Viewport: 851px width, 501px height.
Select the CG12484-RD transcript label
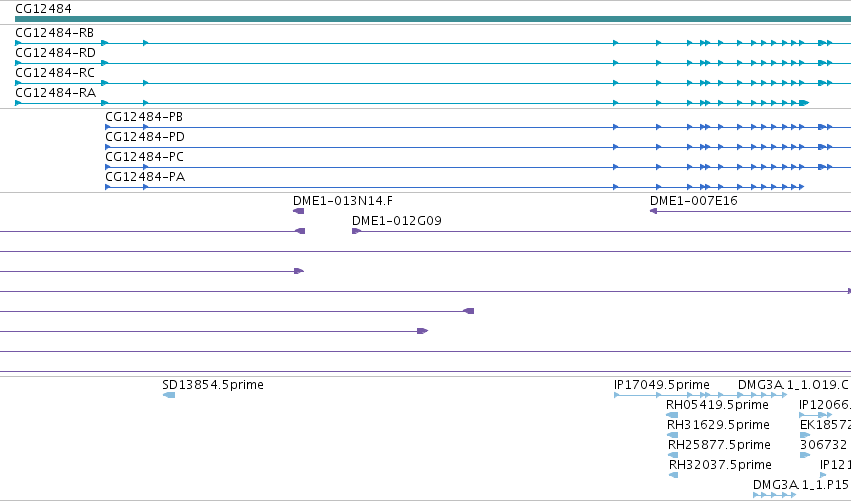(55, 53)
